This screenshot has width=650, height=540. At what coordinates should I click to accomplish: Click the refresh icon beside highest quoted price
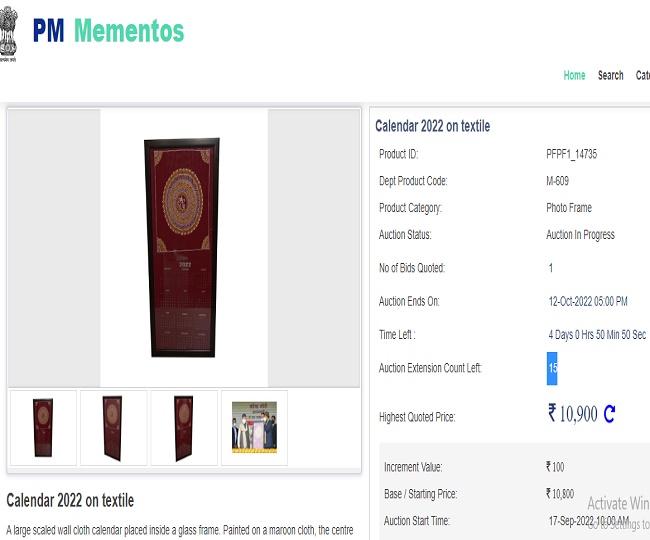tap(609, 414)
